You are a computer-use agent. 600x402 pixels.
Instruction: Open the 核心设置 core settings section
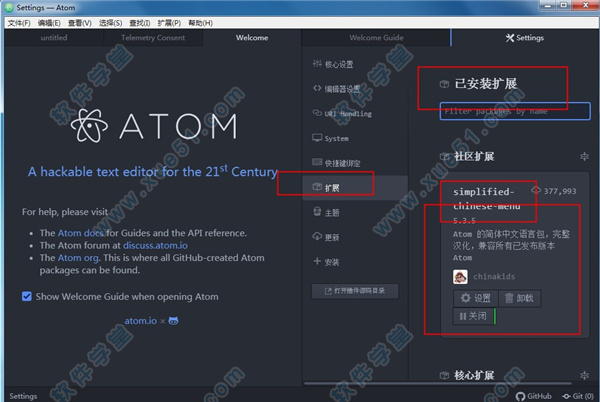[x=333, y=64]
